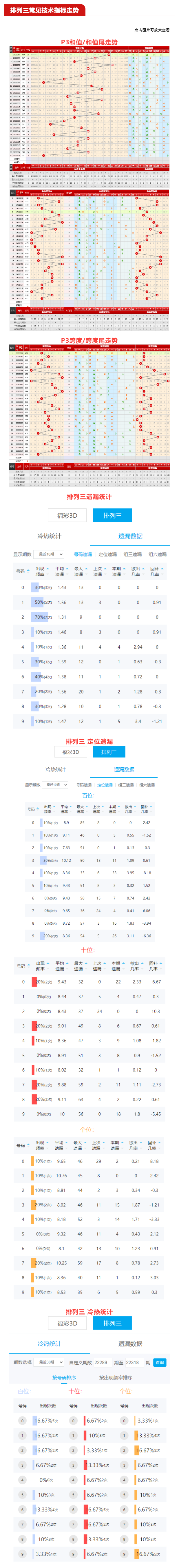Screen dimensions: 179x1568
Task: Click number 0 circle in 百位 冷热 list
Action: 23,1420
